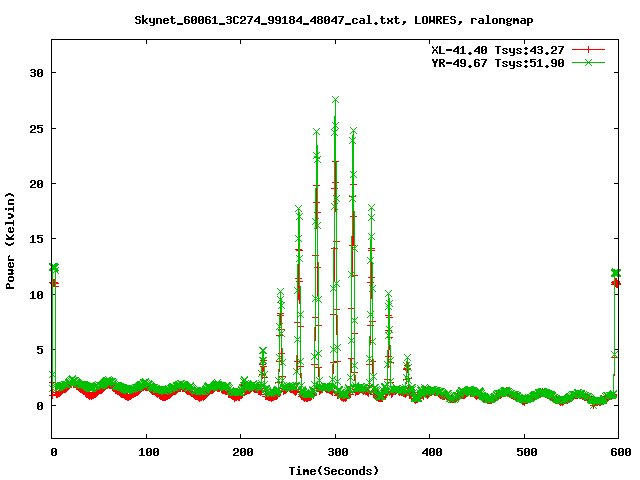Click the Time(Seconds) x-axis label
This screenshot has width=640, height=480.
[x=333, y=471]
